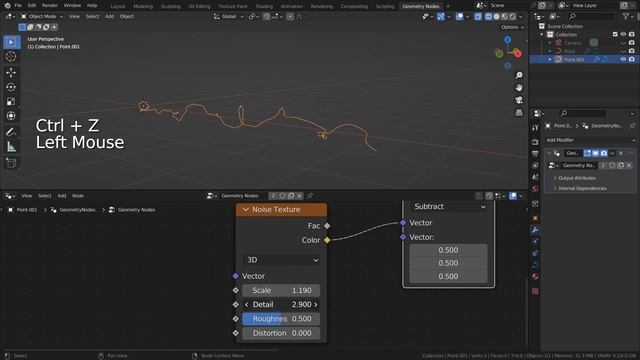Click the viewport pan hand icon

tap(519, 88)
